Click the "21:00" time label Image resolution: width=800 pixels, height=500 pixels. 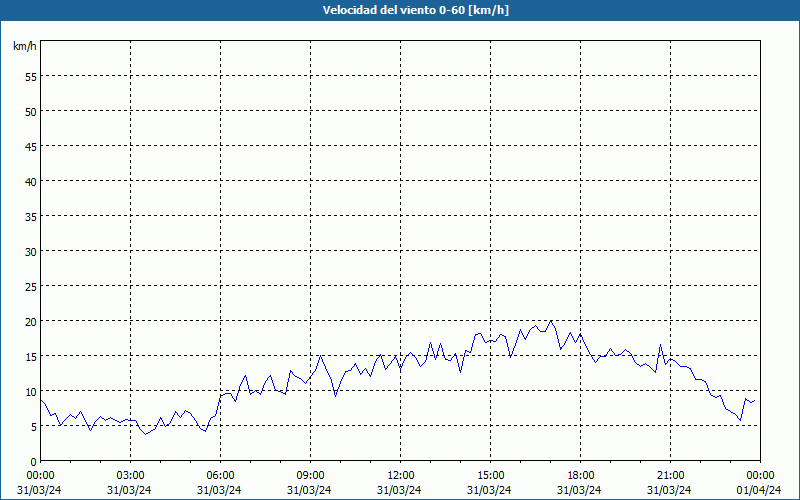coord(670,476)
